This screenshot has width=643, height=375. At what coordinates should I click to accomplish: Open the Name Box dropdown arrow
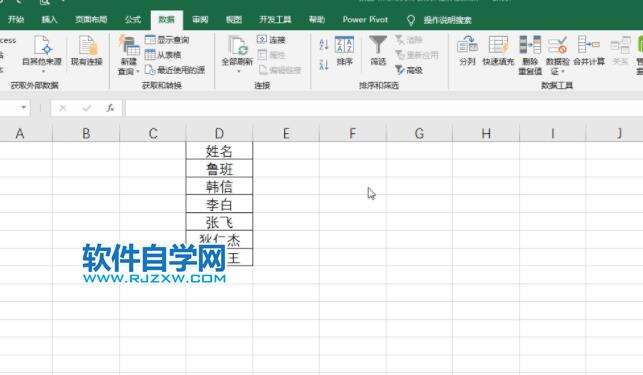click(24, 107)
